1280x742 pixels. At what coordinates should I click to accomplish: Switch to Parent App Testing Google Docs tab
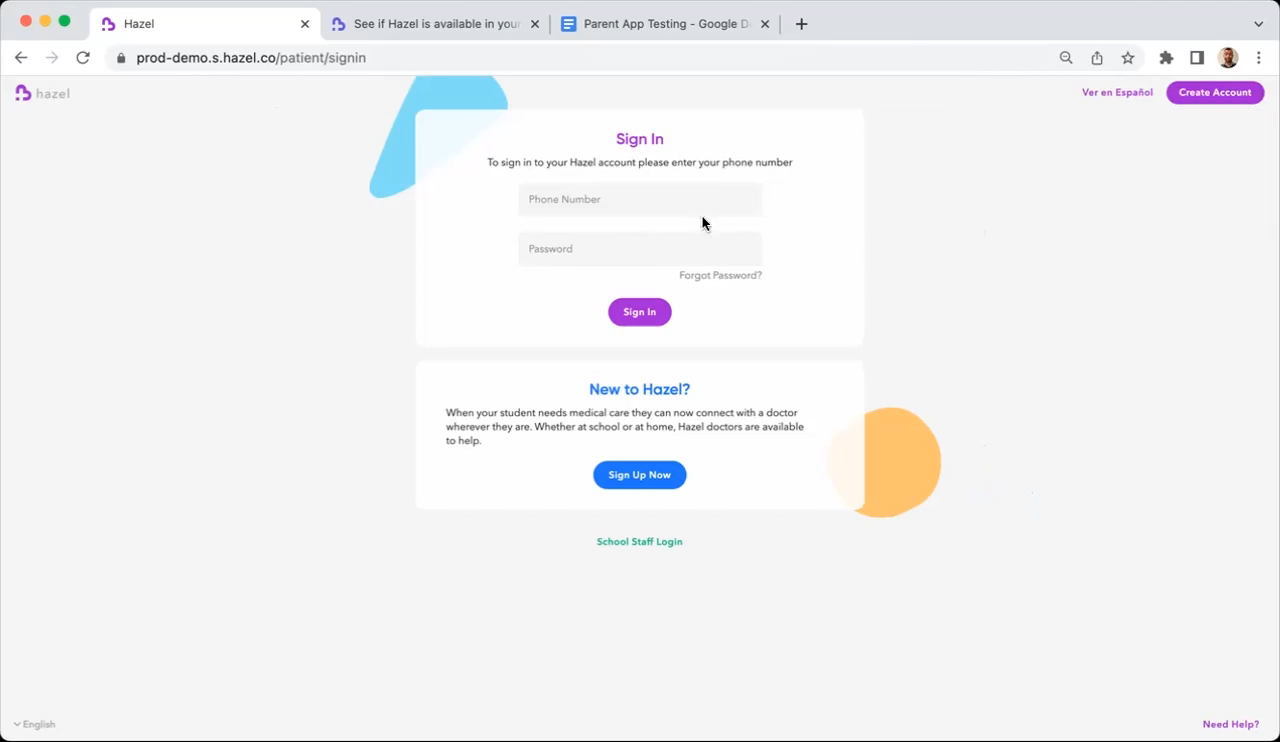(x=665, y=24)
